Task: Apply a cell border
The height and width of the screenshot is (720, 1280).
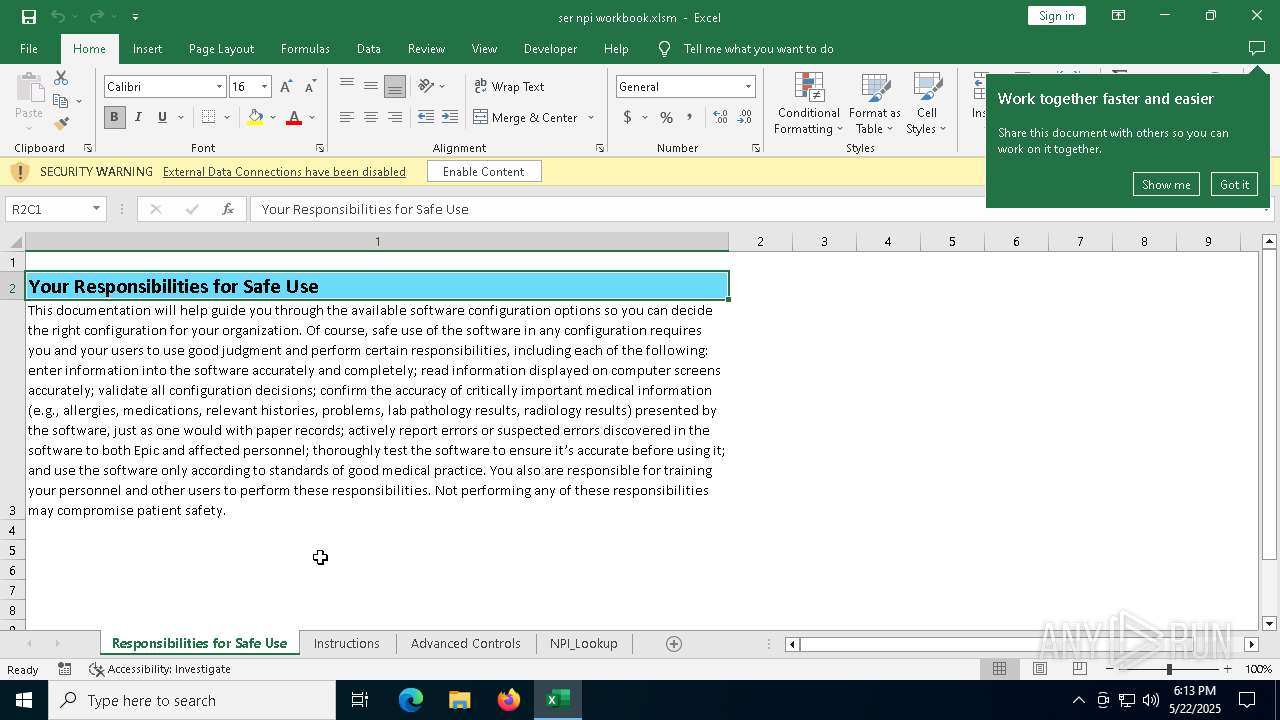Action: [x=208, y=117]
